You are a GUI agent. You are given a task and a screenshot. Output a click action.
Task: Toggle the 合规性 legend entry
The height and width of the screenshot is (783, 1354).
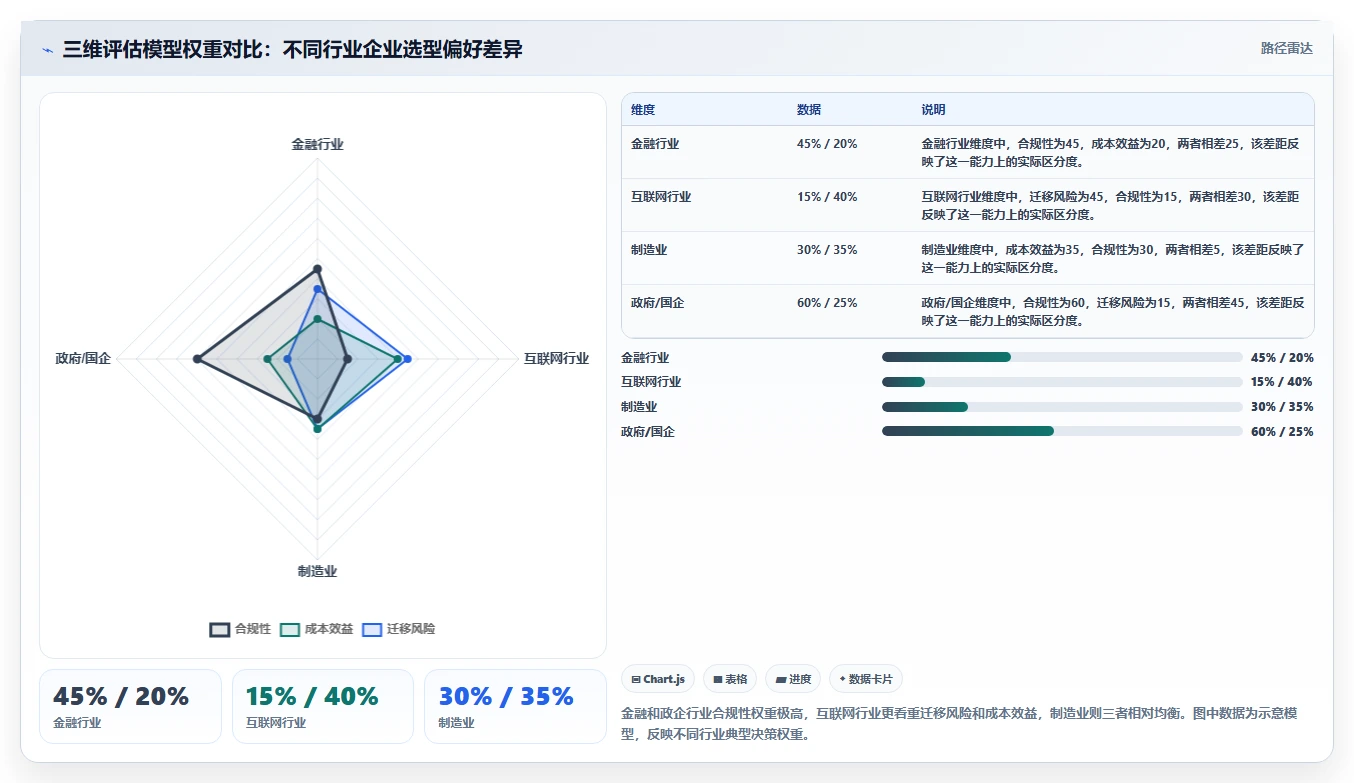[x=241, y=629]
